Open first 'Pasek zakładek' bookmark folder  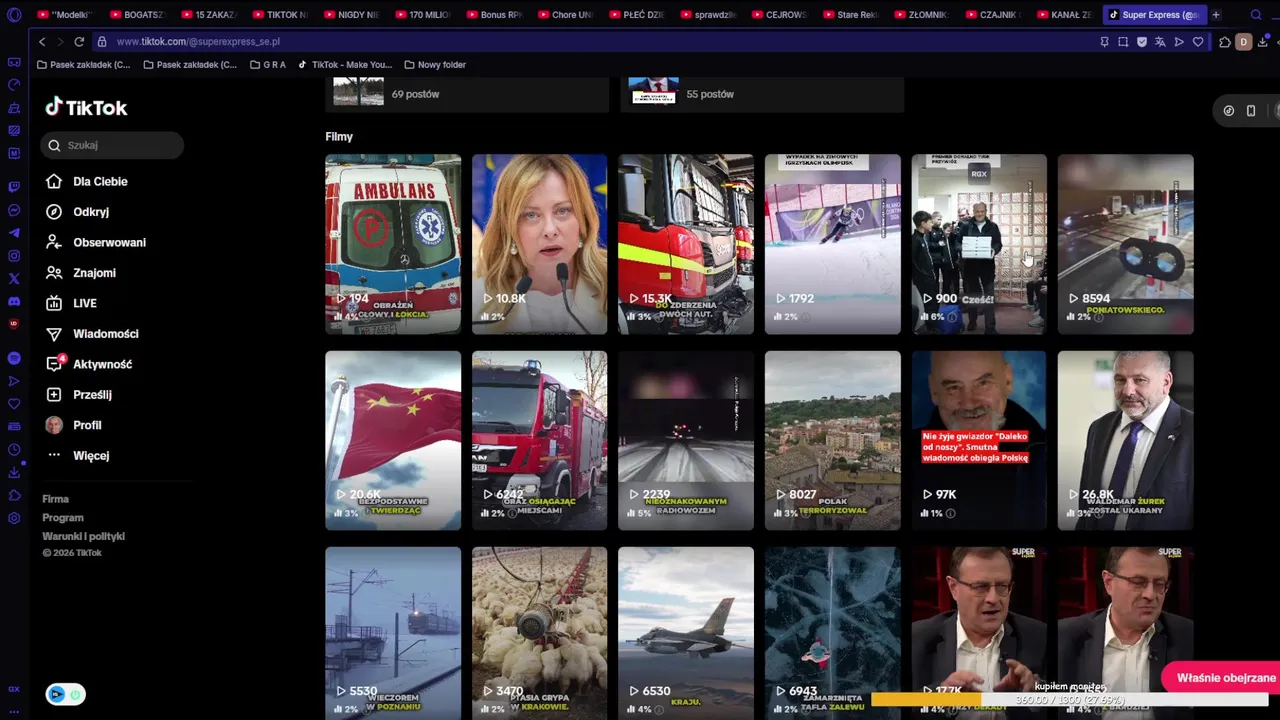tap(83, 65)
